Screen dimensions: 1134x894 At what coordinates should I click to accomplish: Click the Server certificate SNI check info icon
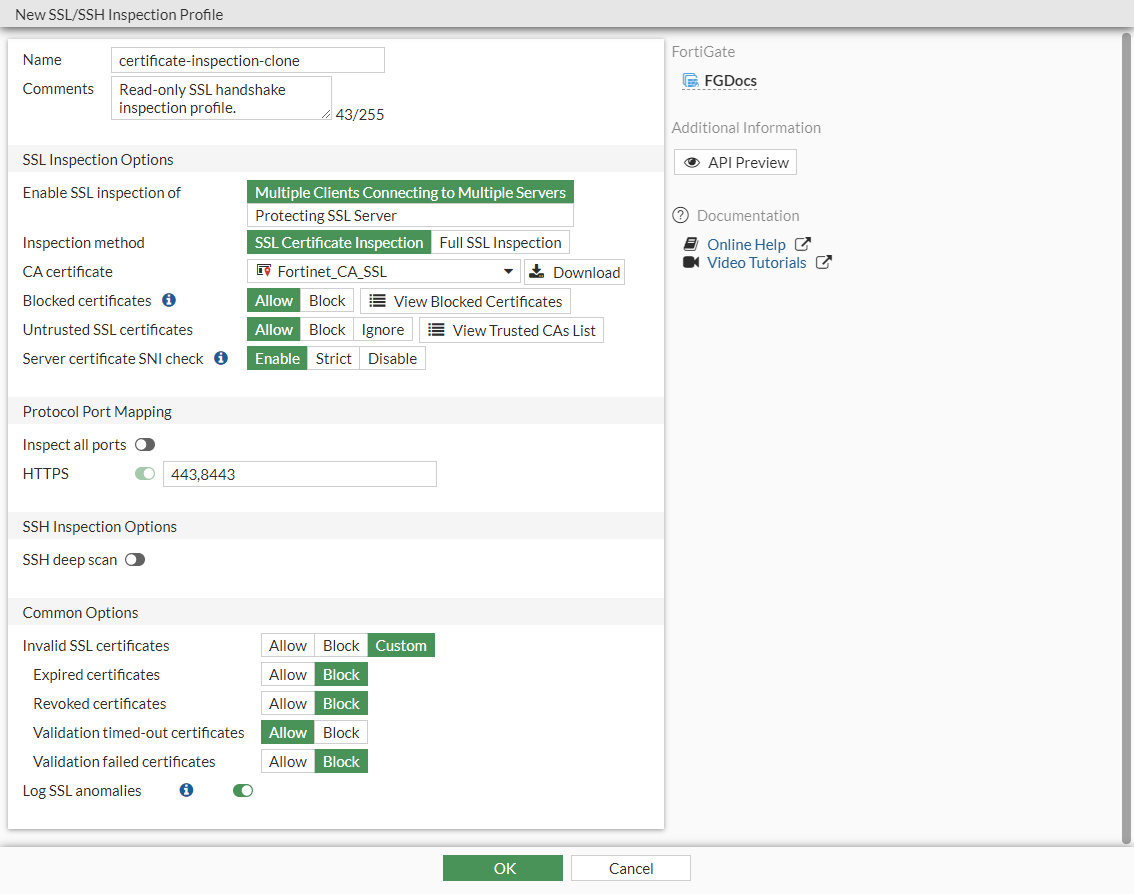[221, 358]
